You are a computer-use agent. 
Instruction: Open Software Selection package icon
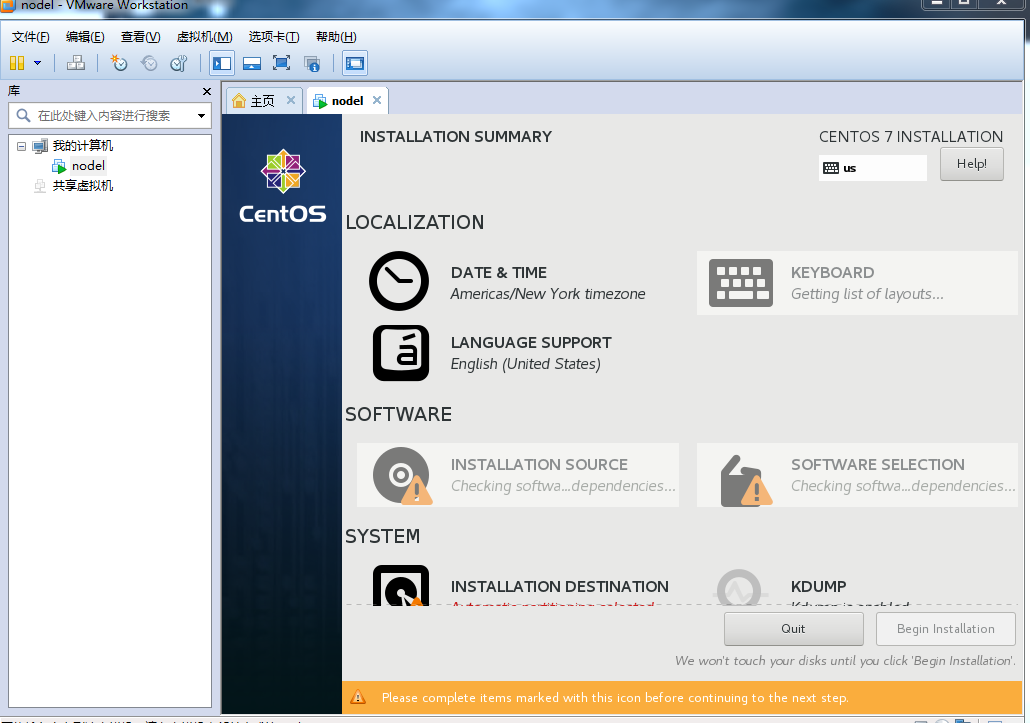tap(745, 481)
